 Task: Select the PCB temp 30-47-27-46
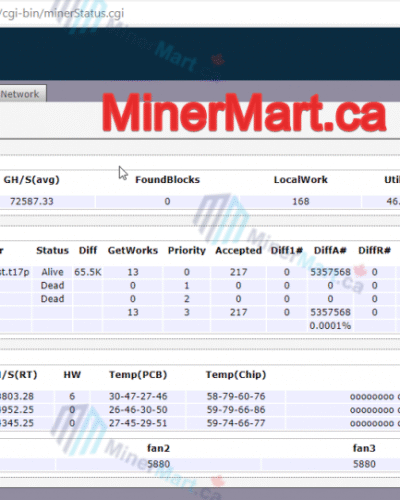(x=138, y=396)
